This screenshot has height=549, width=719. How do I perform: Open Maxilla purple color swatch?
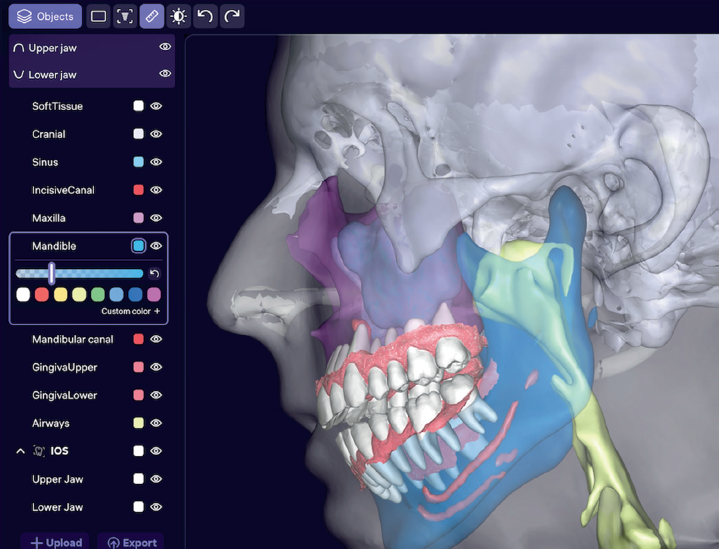pyautogui.click(x=138, y=218)
